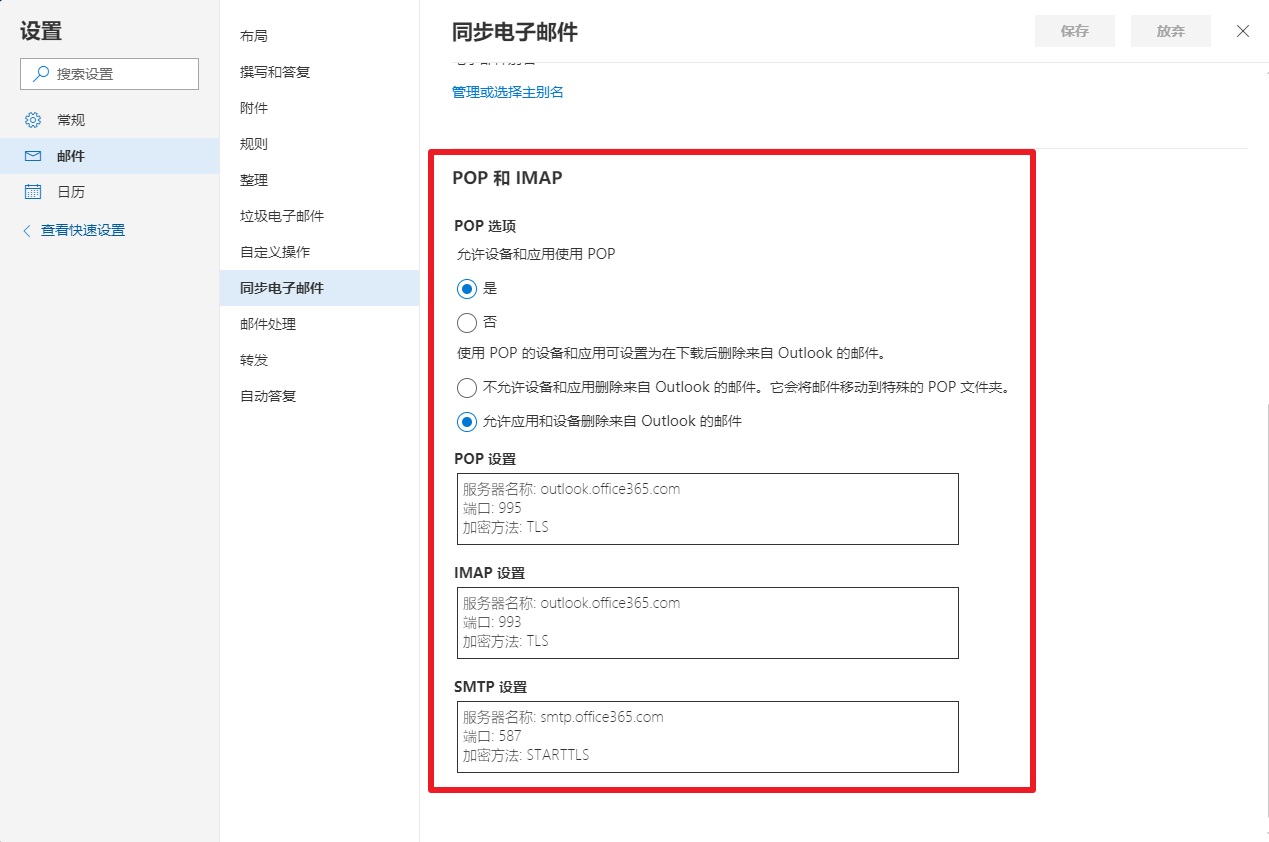Click the POP 和 IMAP section heading
Screen dimensions: 1269x842
point(507,179)
